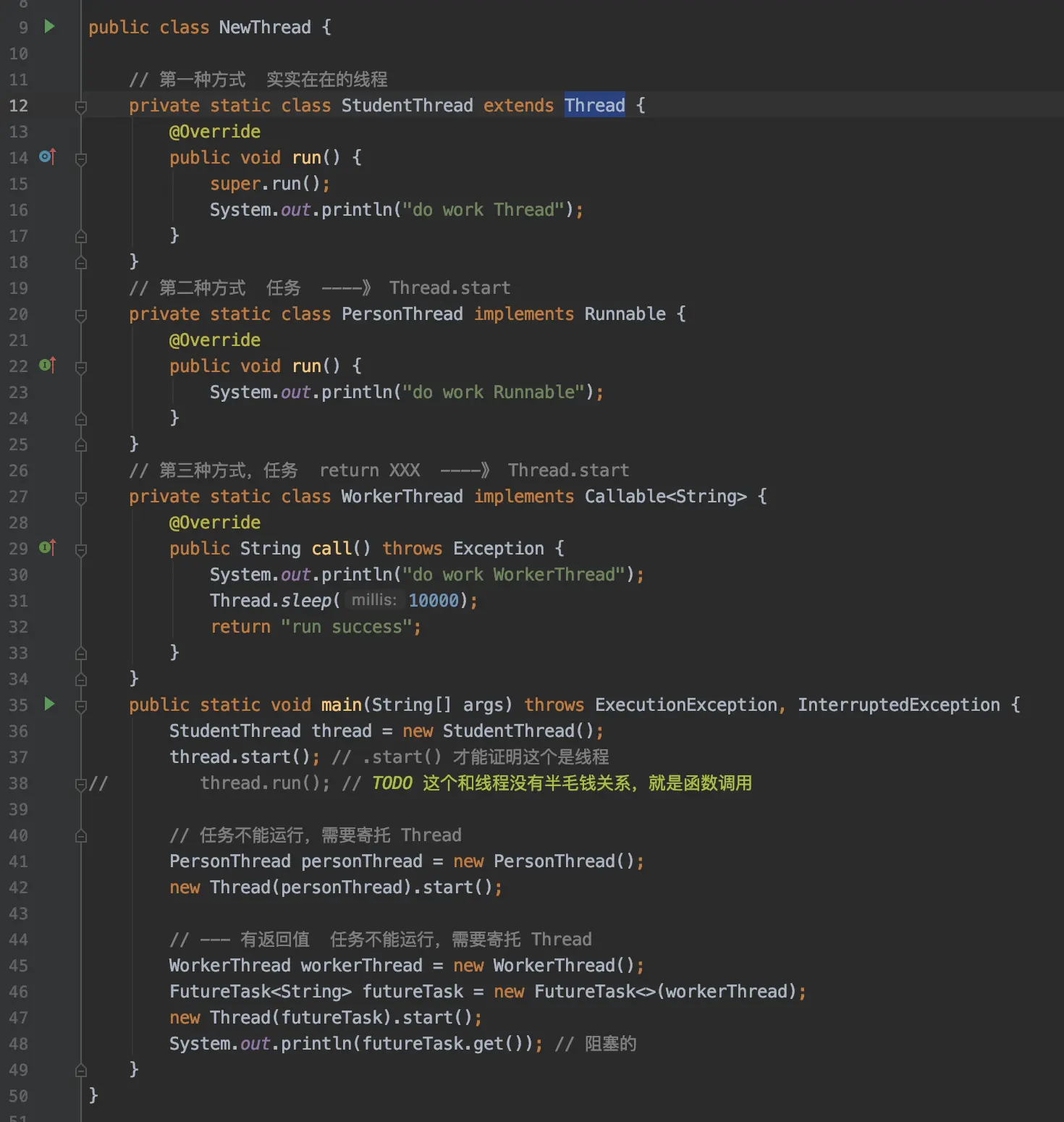The image size is (1064, 1122).
Task: Click the run icon beside the NewThread class declaration
Action: click(x=49, y=27)
